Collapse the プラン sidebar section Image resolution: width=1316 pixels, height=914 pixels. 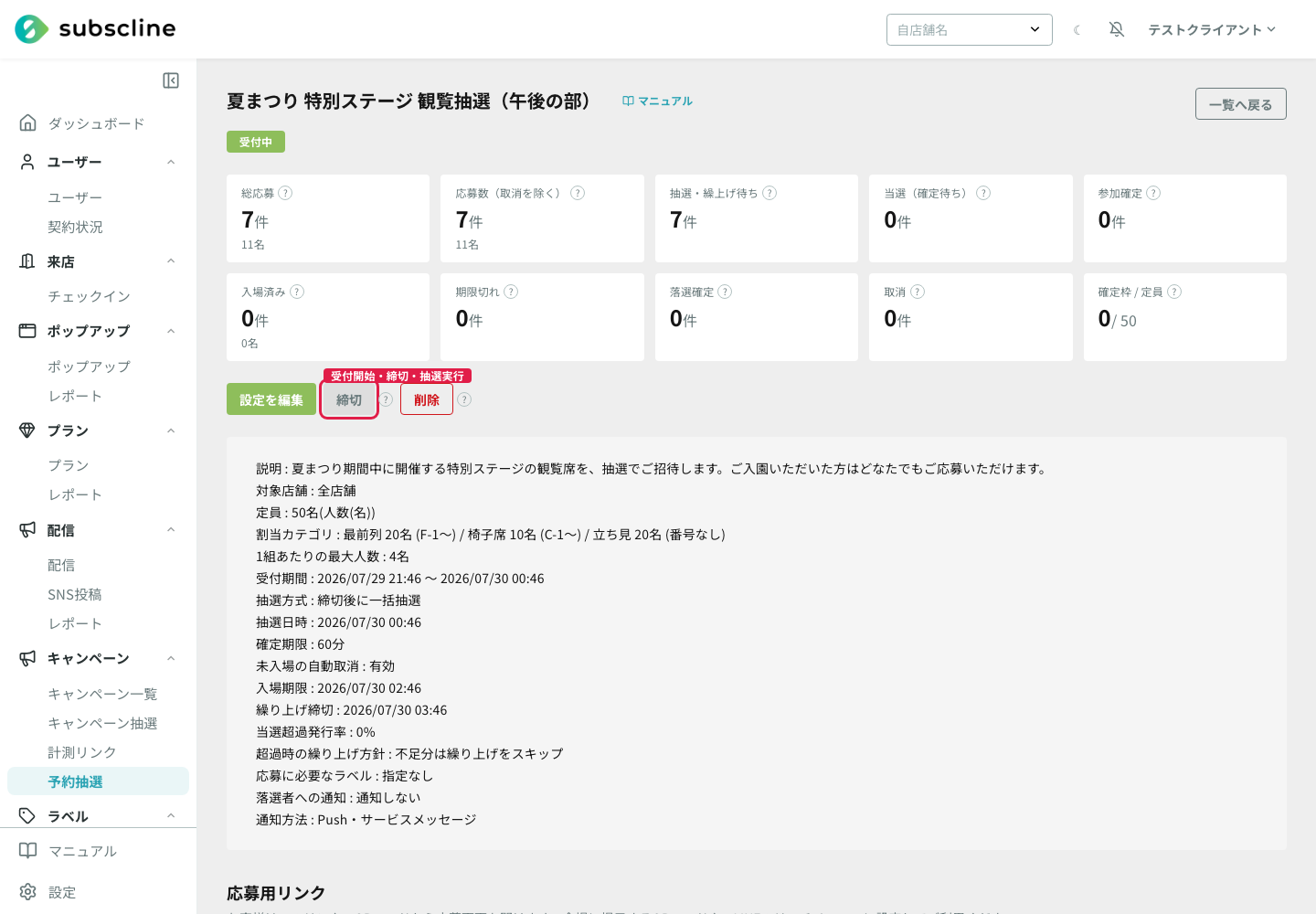(x=171, y=430)
